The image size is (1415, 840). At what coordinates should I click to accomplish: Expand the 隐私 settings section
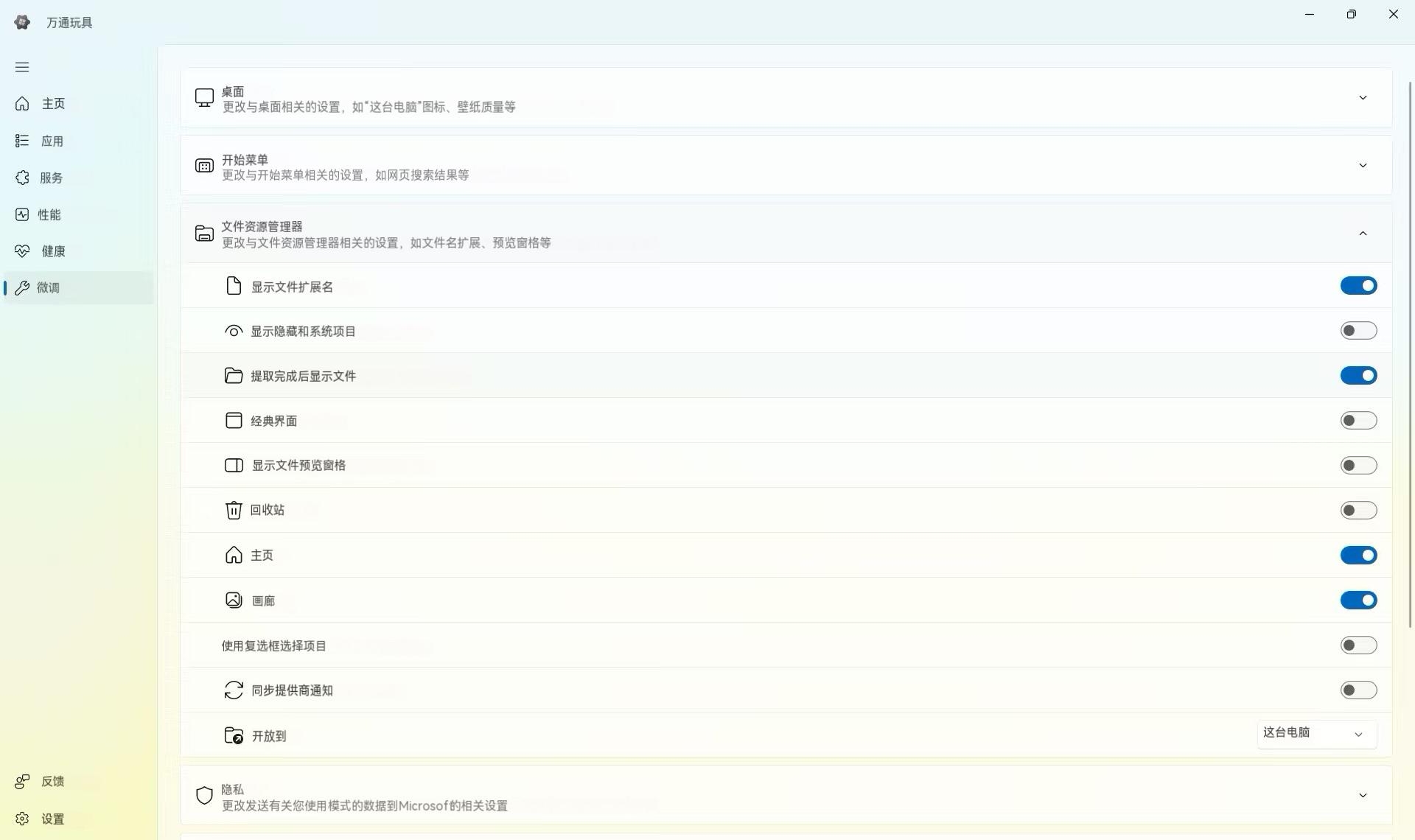pyautogui.click(x=1363, y=796)
